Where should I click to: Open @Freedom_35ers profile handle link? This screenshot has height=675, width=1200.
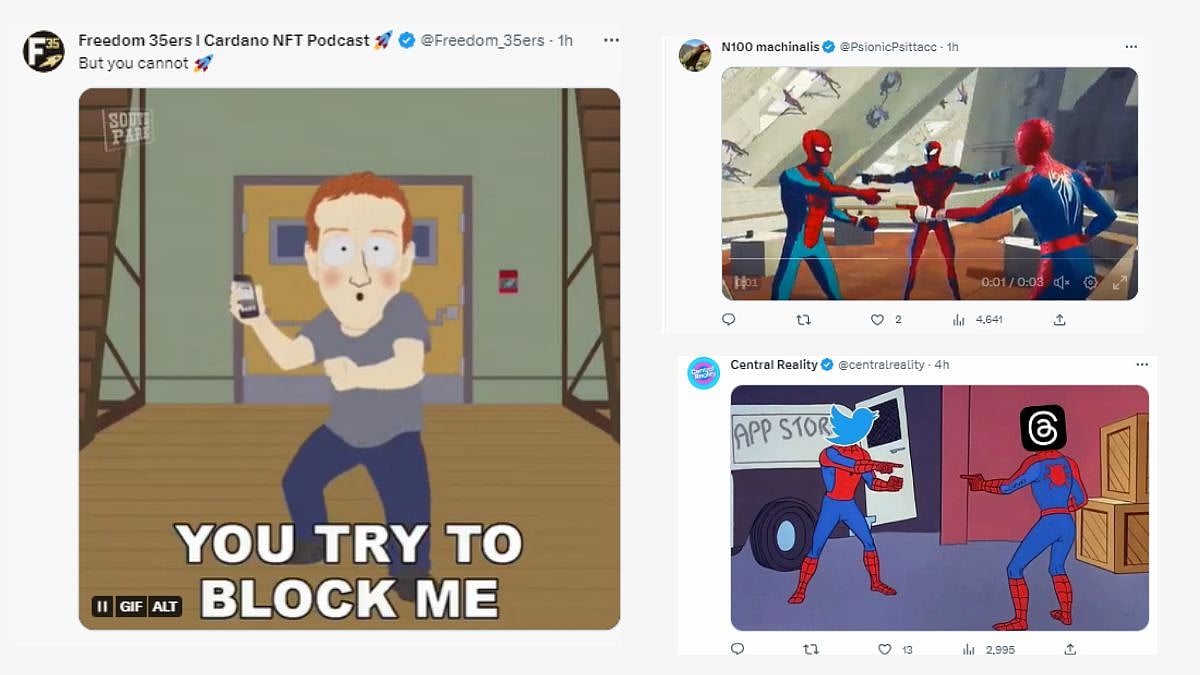click(x=483, y=40)
